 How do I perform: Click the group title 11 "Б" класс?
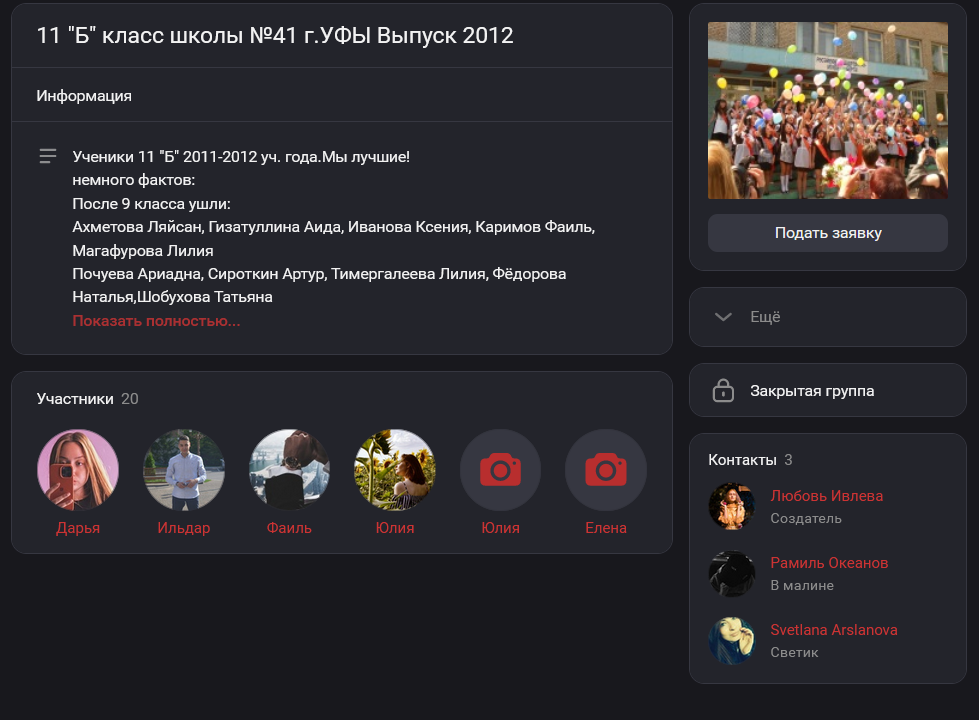(x=275, y=36)
